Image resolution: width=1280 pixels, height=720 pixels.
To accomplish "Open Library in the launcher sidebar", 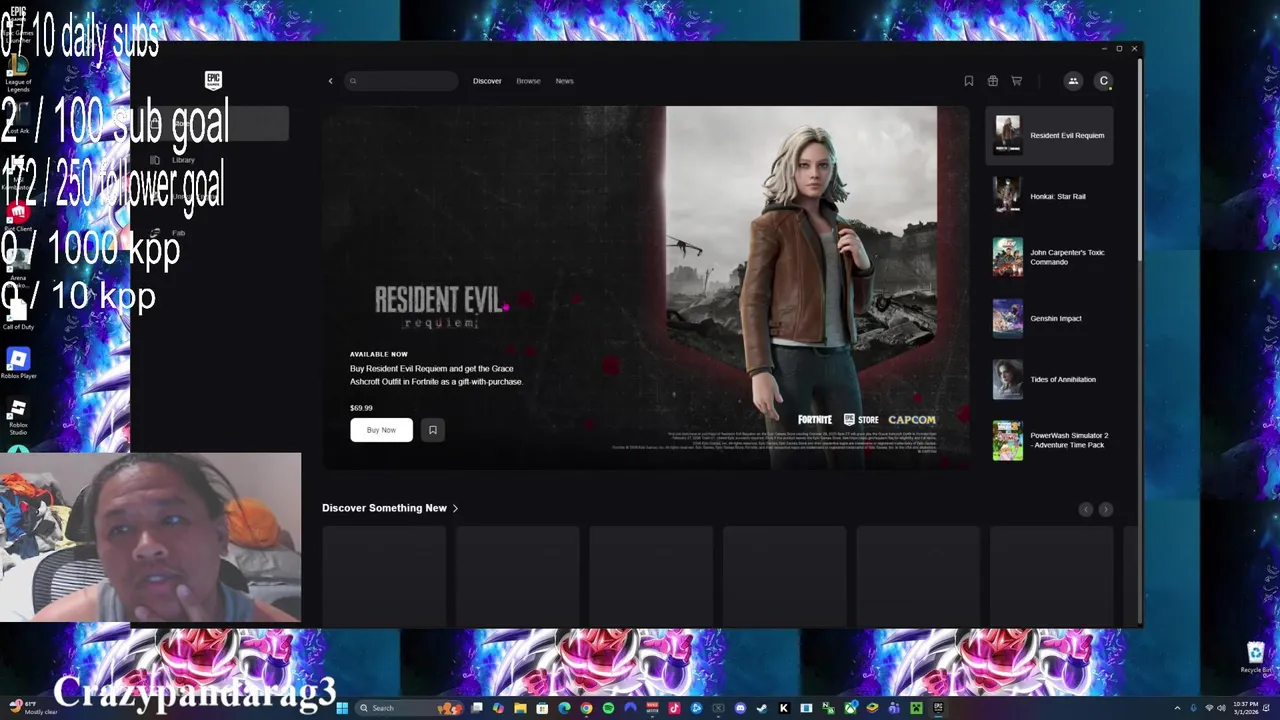I will click(183, 160).
